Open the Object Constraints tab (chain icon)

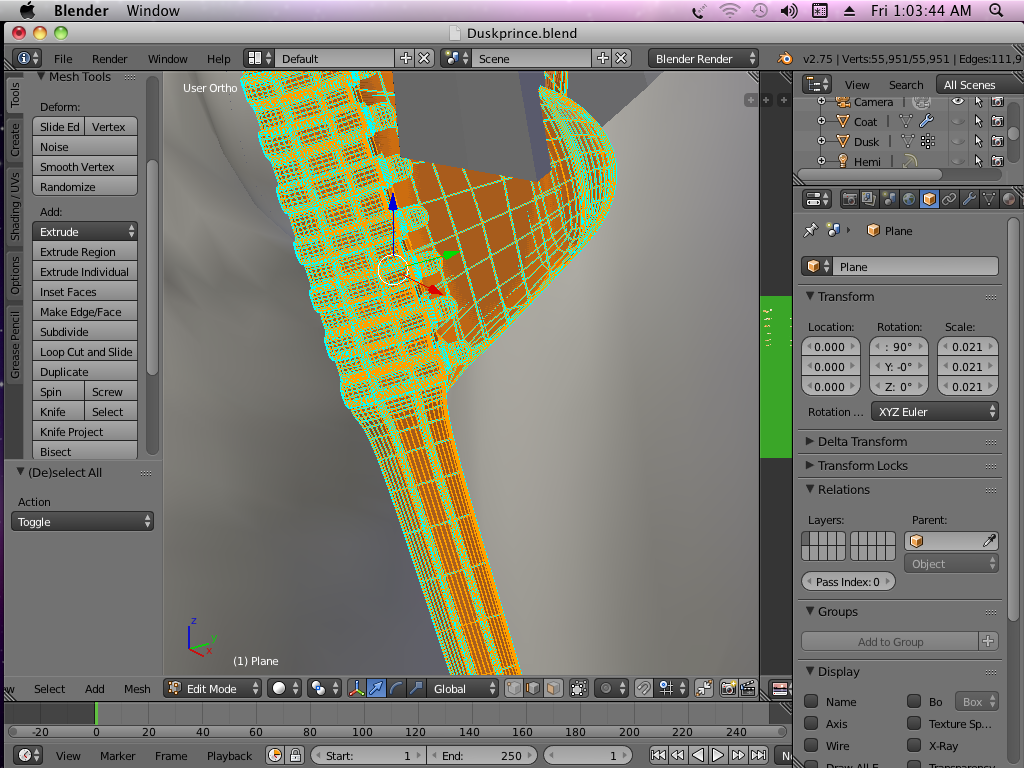coord(949,199)
